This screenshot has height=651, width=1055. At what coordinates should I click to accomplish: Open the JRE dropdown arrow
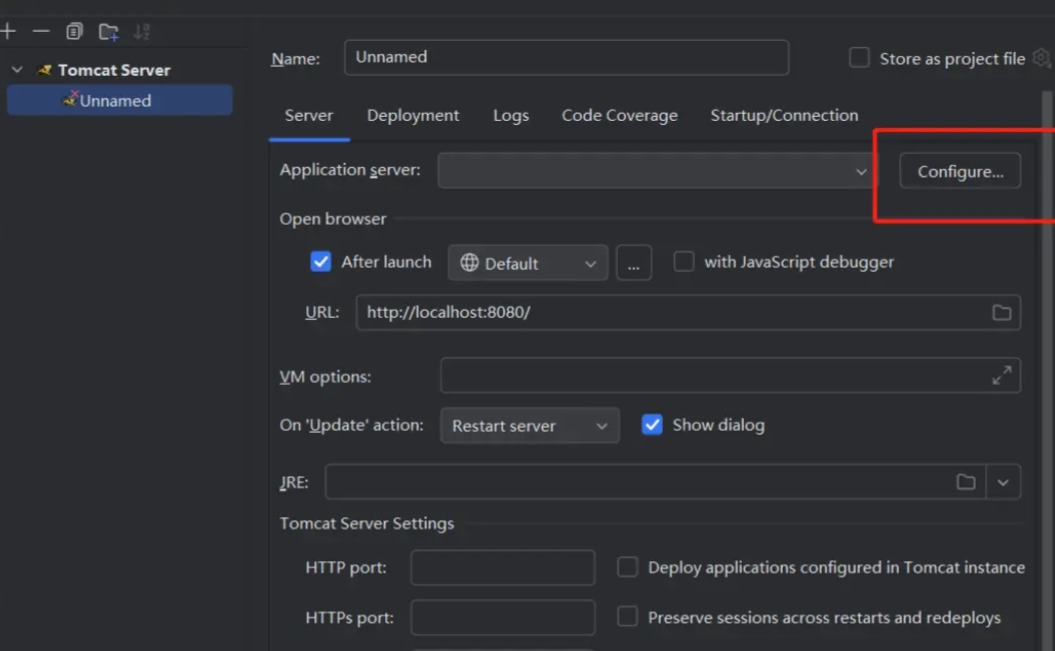(1003, 482)
